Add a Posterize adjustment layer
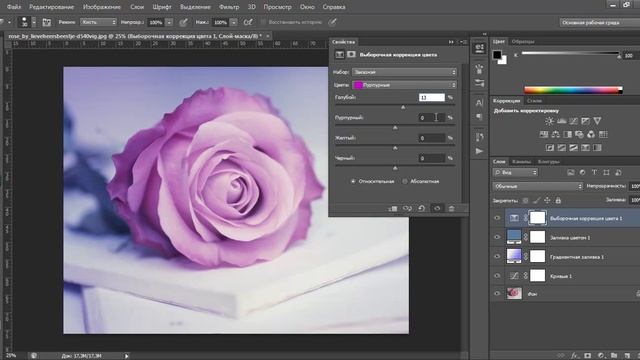This screenshot has height=360, width=640. tap(562, 148)
